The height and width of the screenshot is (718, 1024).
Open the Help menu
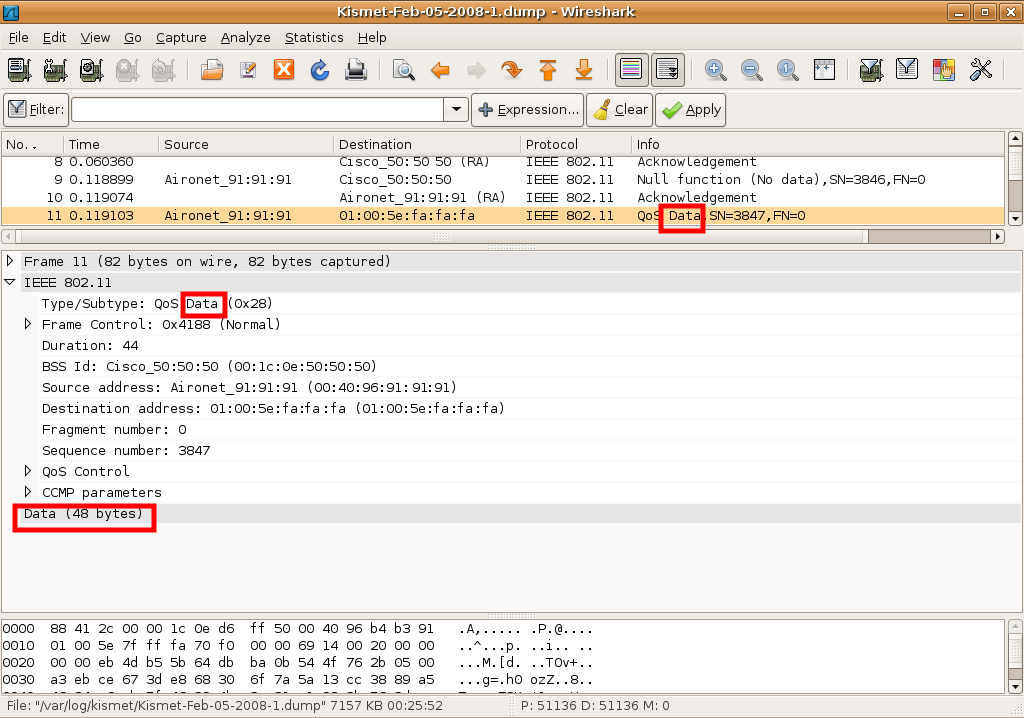[x=372, y=38]
